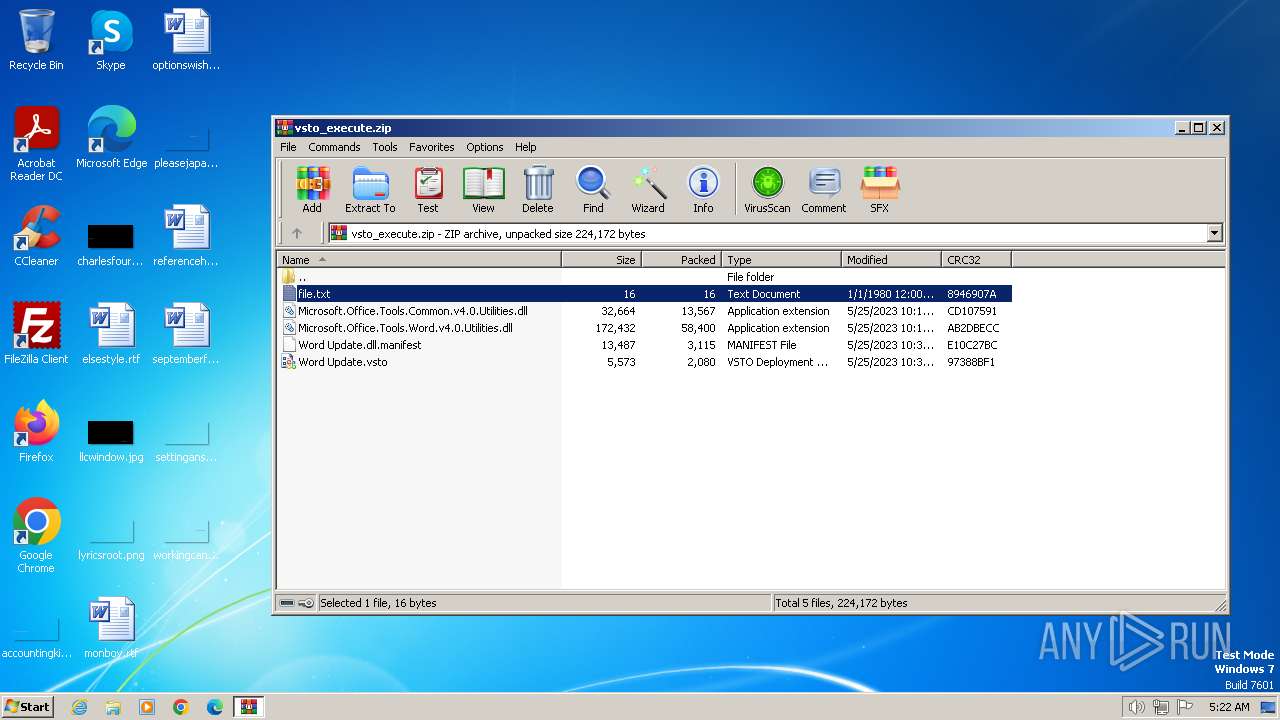Click the volume tray icon
The width and height of the screenshot is (1280, 720).
click(x=1137, y=707)
